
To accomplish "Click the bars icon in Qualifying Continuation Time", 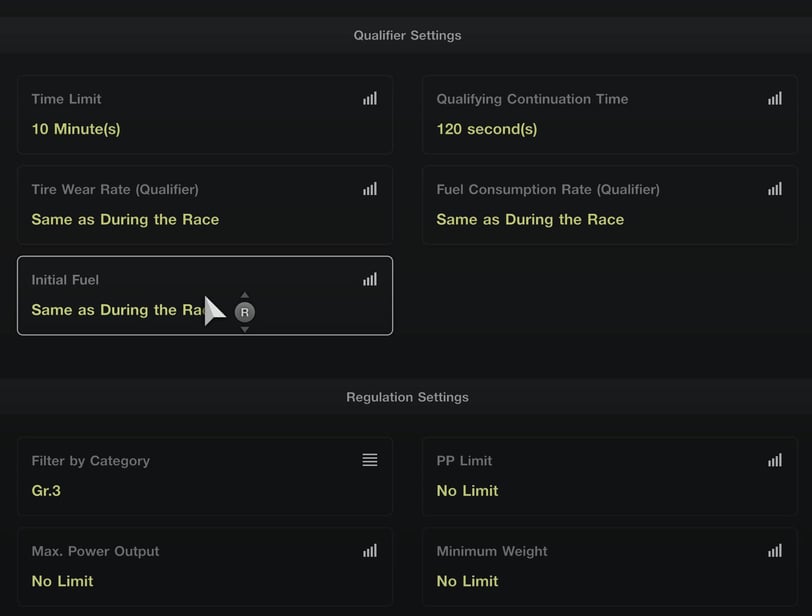I will point(775,98).
